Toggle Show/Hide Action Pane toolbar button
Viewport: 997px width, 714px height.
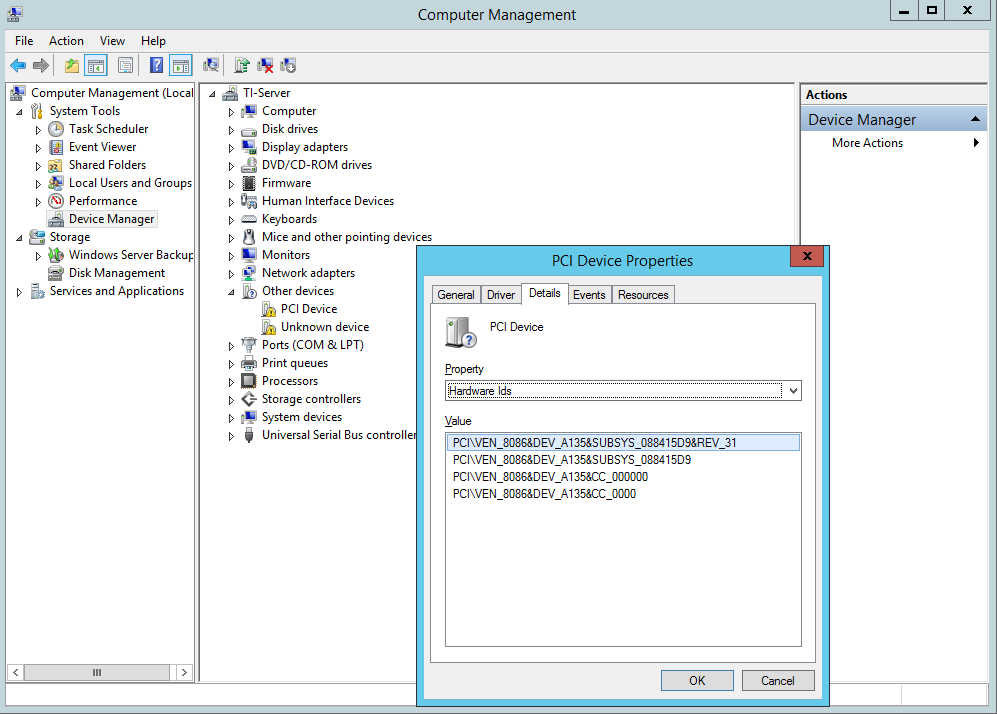(x=180, y=66)
